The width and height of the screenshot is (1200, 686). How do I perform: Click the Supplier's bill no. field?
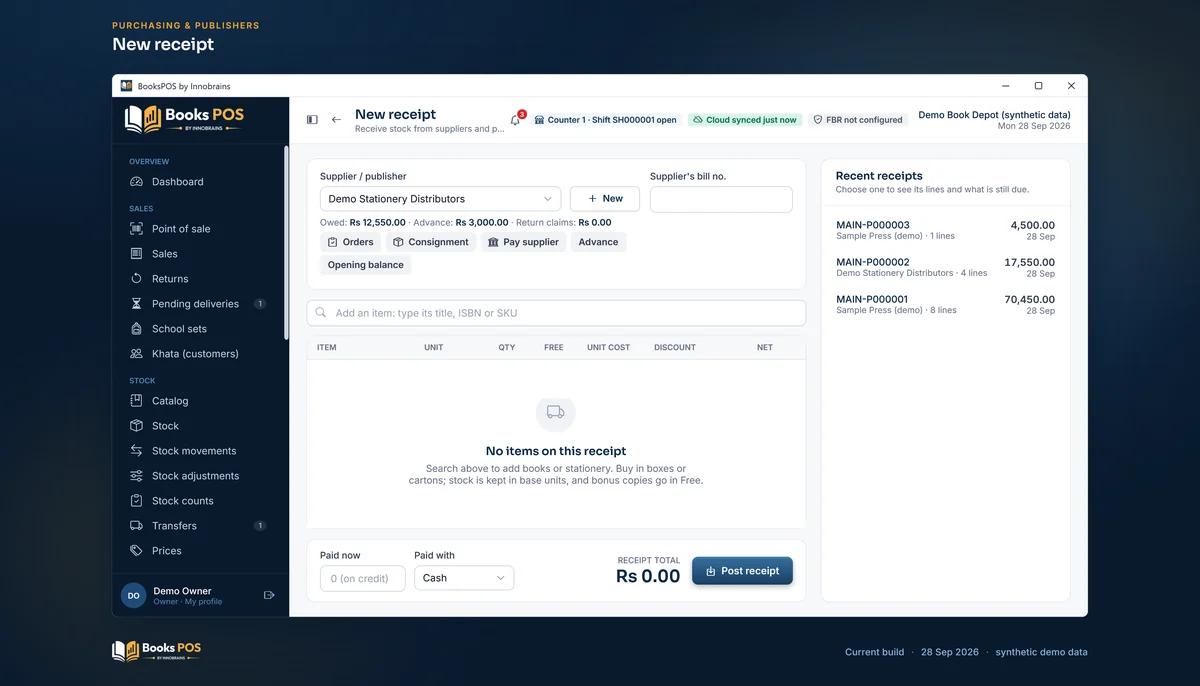tap(721, 199)
